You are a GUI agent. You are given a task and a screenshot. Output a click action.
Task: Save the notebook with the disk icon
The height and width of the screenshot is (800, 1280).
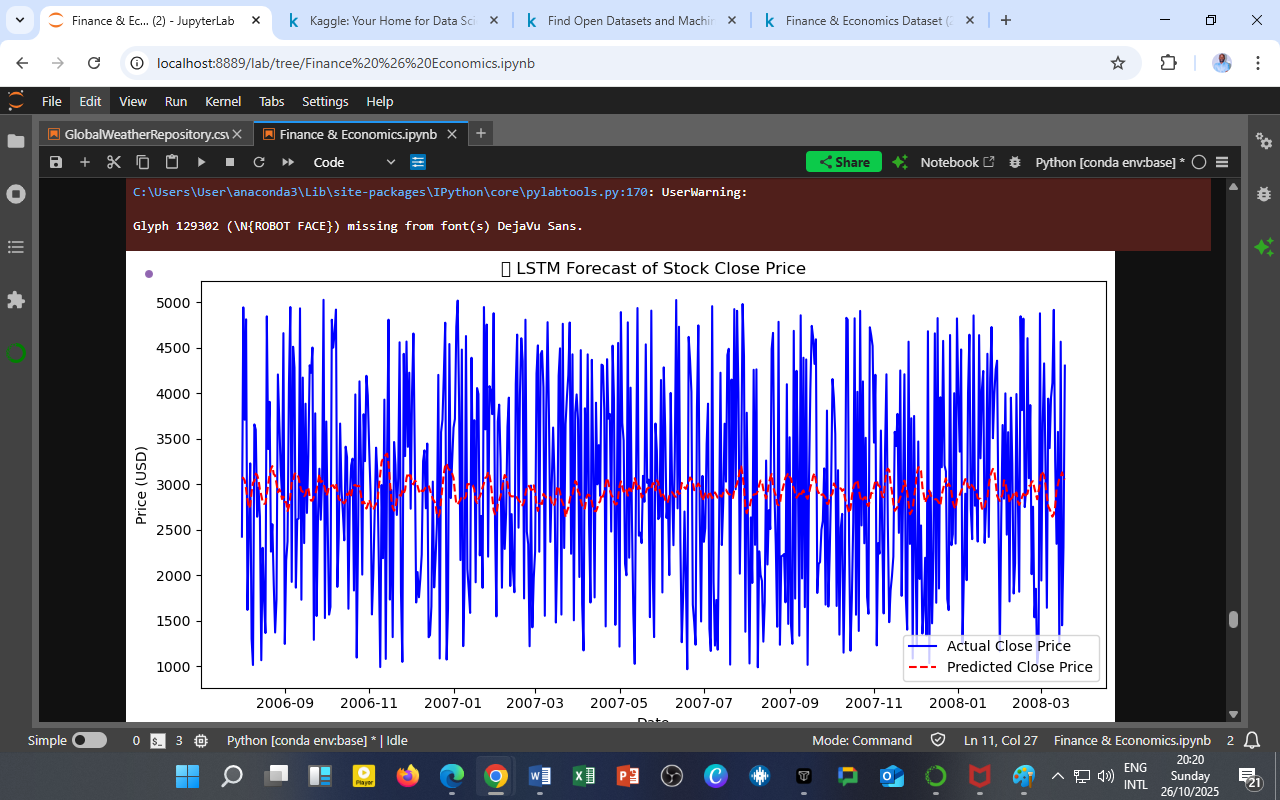[x=56, y=162]
